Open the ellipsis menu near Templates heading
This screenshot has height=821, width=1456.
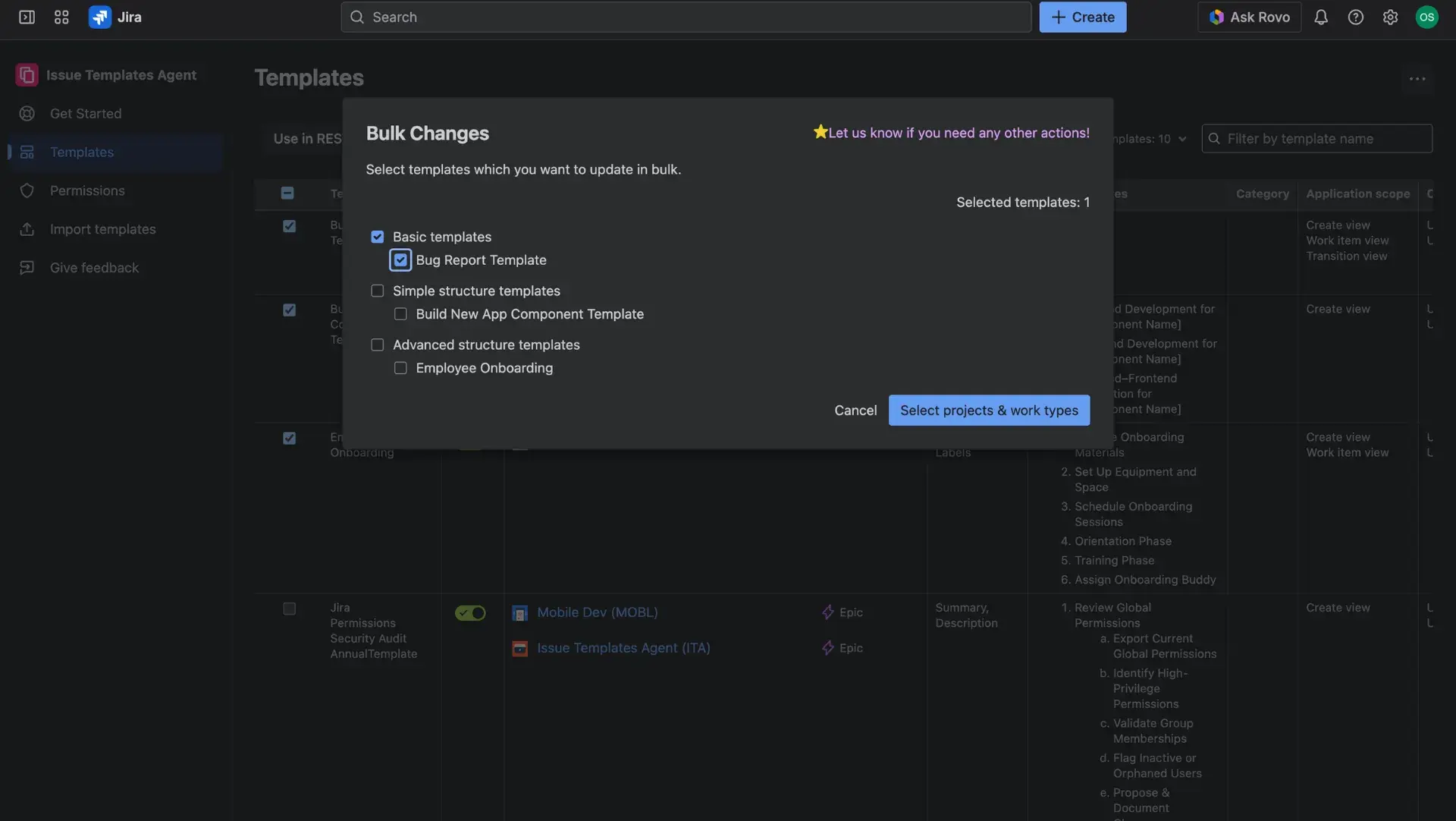click(x=1417, y=78)
